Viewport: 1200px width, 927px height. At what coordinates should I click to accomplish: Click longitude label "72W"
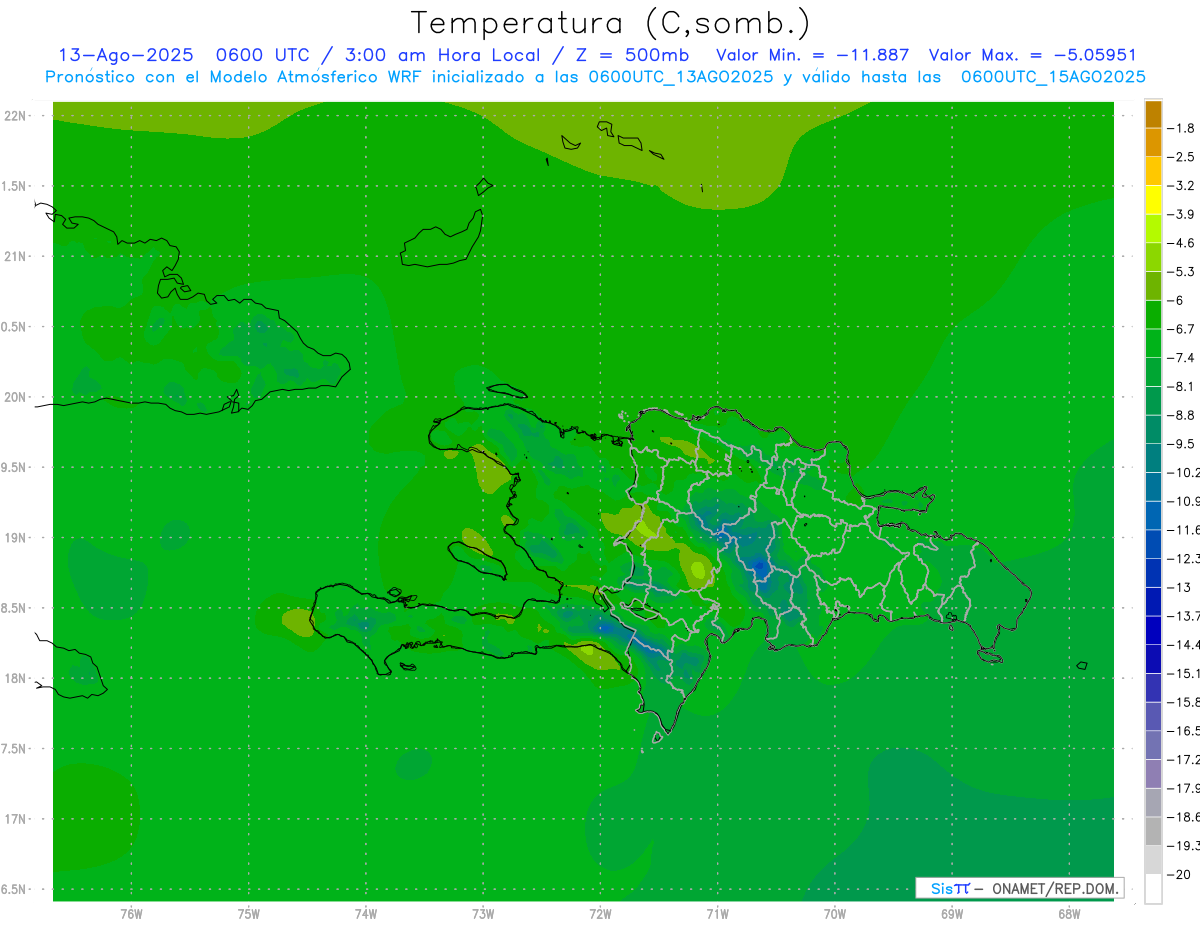[x=600, y=914]
